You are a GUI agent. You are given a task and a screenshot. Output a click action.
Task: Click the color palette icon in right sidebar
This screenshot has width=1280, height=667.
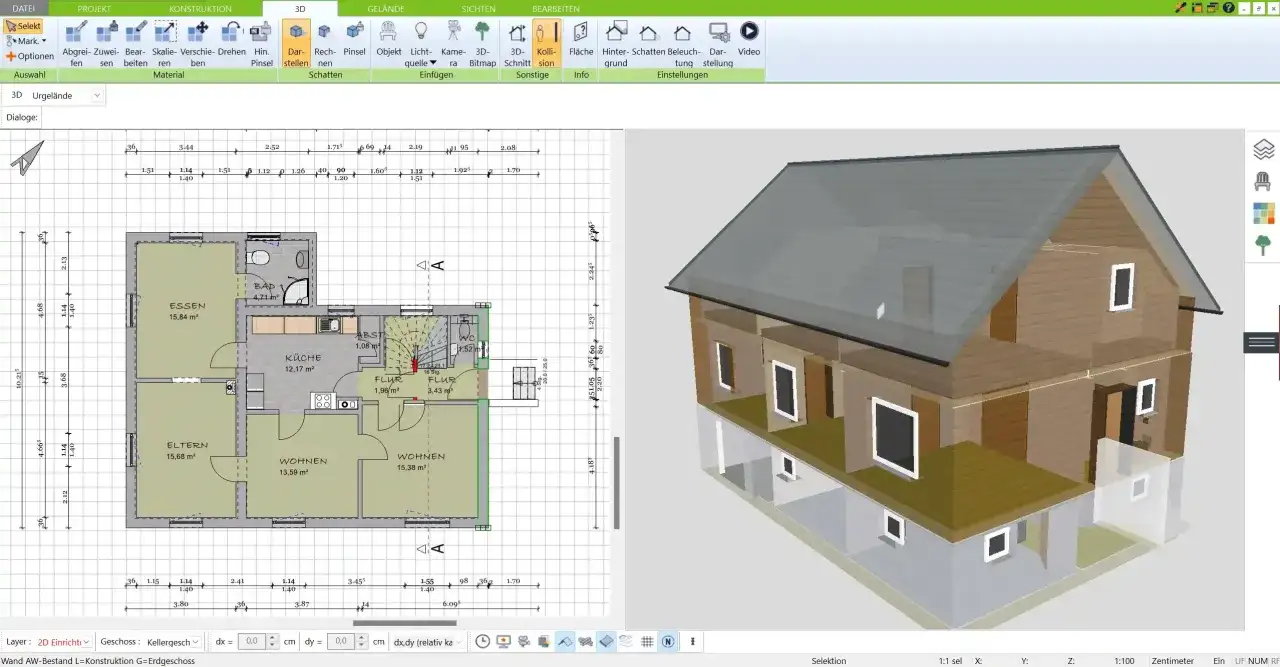click(1263, 213)
